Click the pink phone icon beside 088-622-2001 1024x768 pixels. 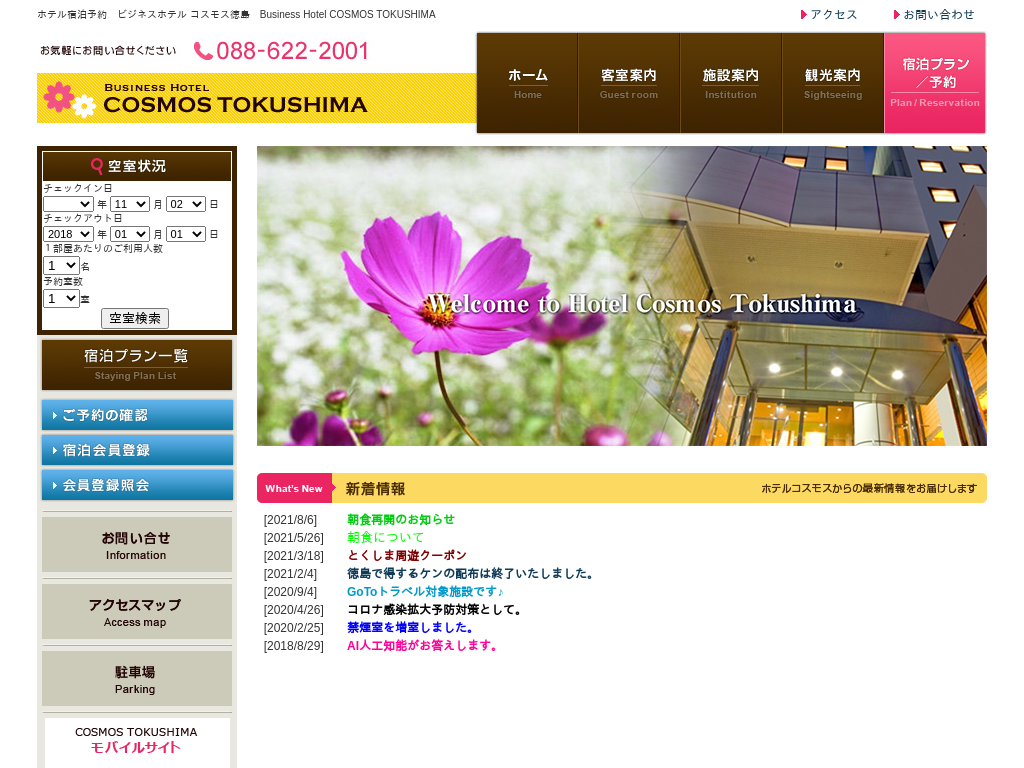203,51
